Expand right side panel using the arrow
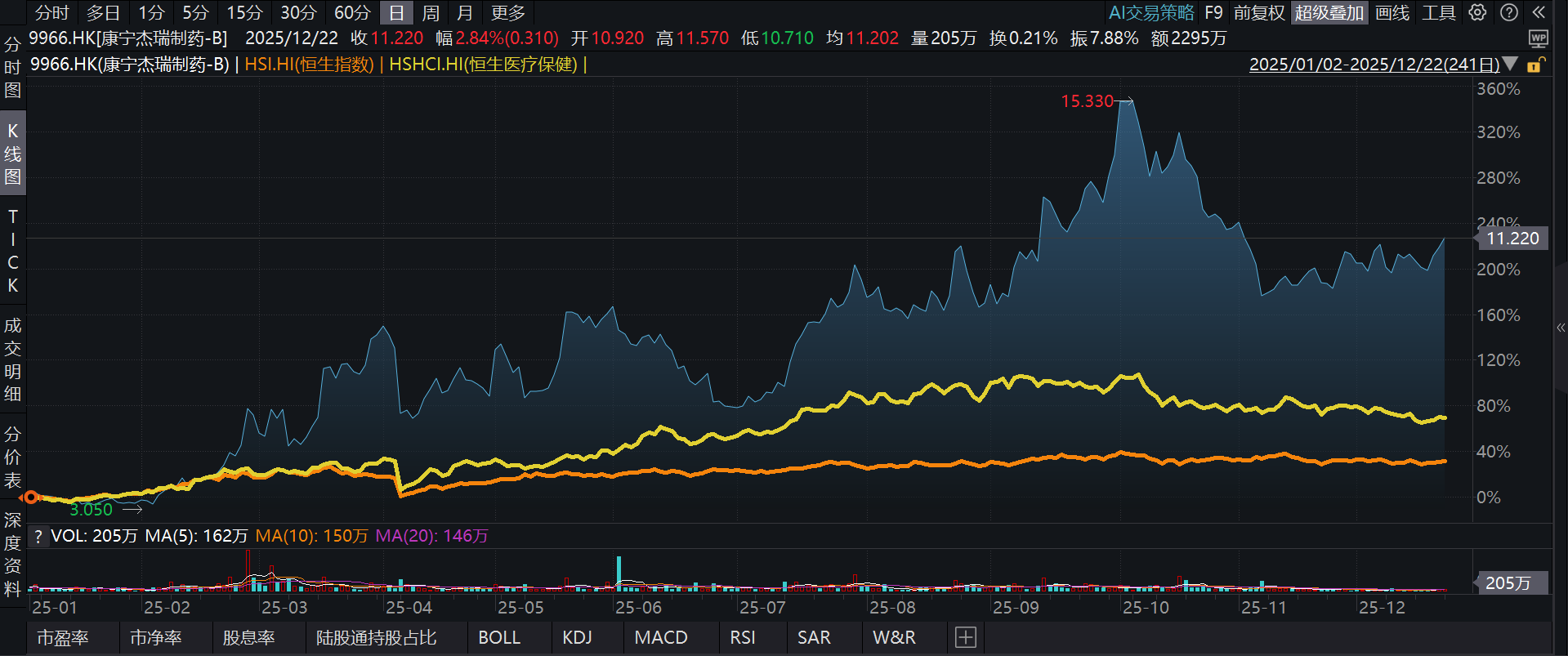This screenshot has width=1568, height=656. pyautogui.click(x=1561, y=328)
